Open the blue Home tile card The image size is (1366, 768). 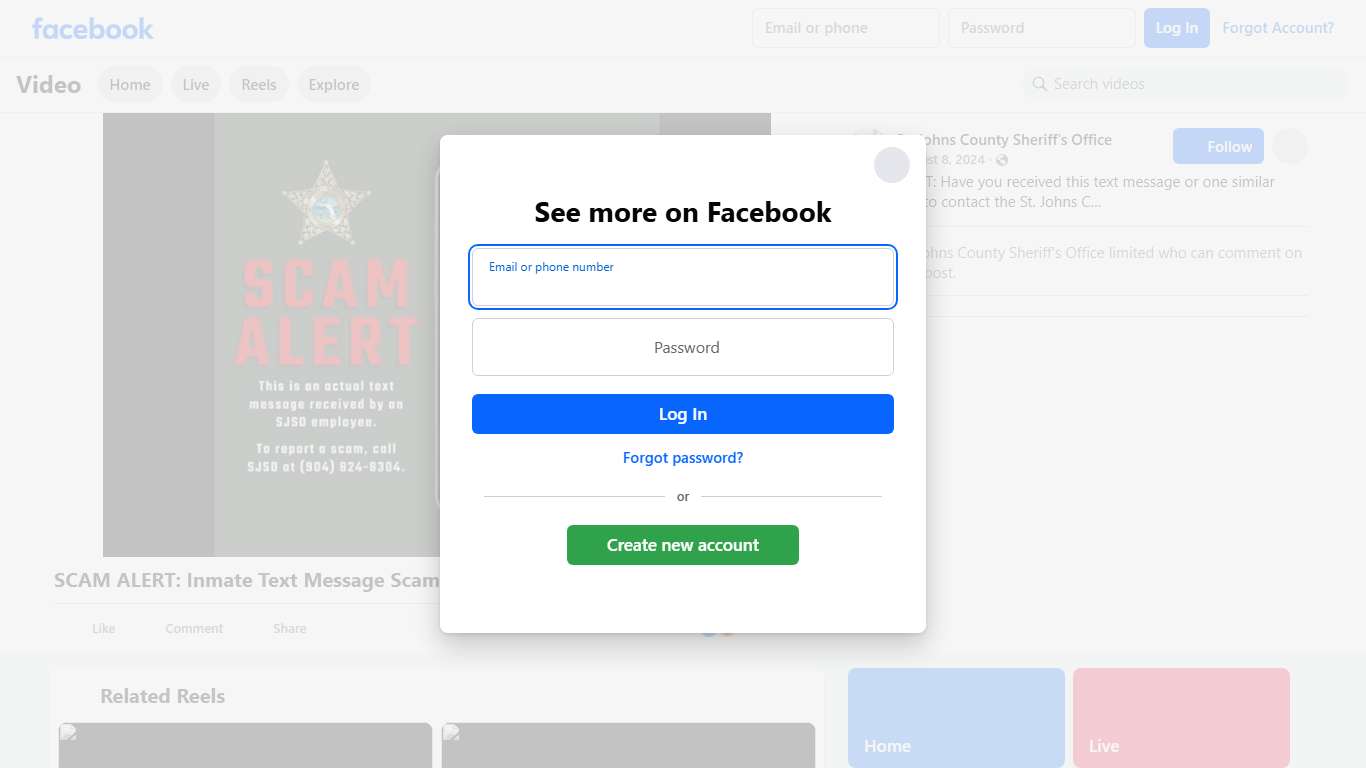(956, 718)
